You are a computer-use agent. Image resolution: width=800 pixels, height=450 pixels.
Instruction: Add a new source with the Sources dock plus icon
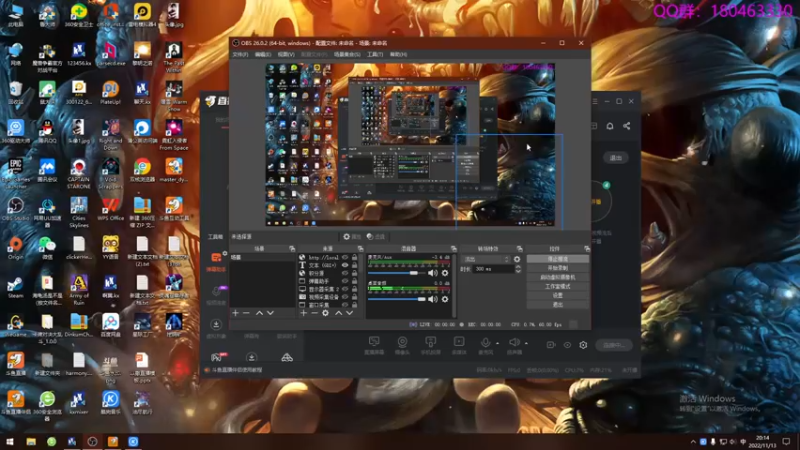coord(304,313)
